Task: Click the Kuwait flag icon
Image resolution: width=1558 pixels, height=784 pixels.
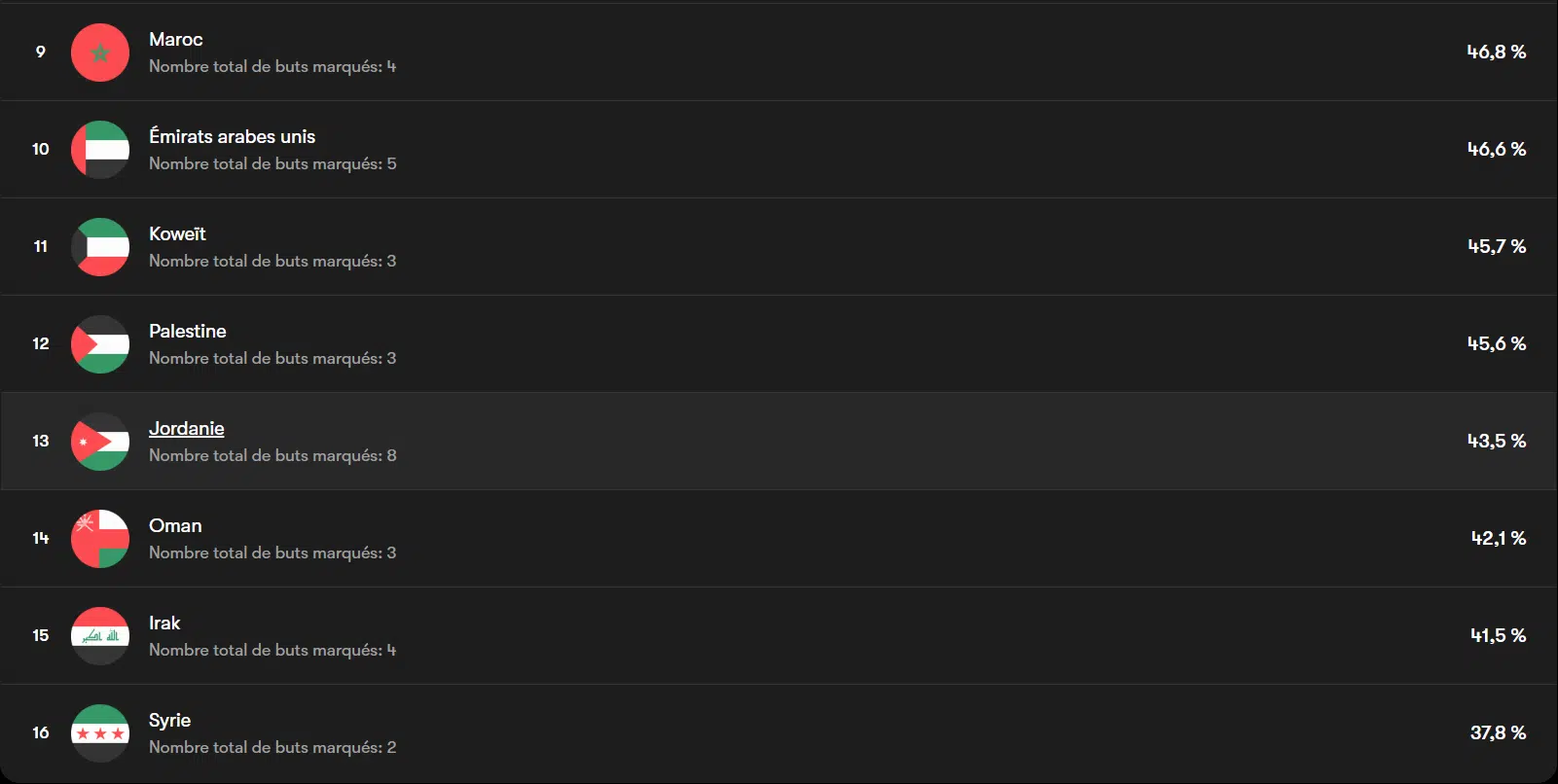Action: [100, 247]
